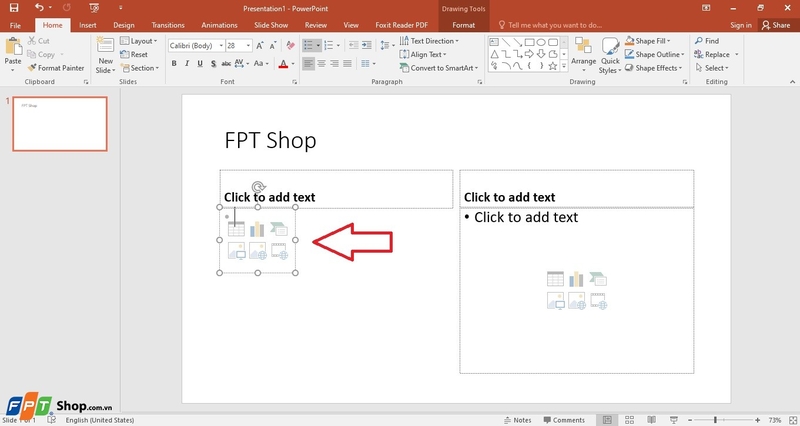800x426 pixels.
Task: Insert a video using the left placeholder icon
Action: click(x=280, y=251)
